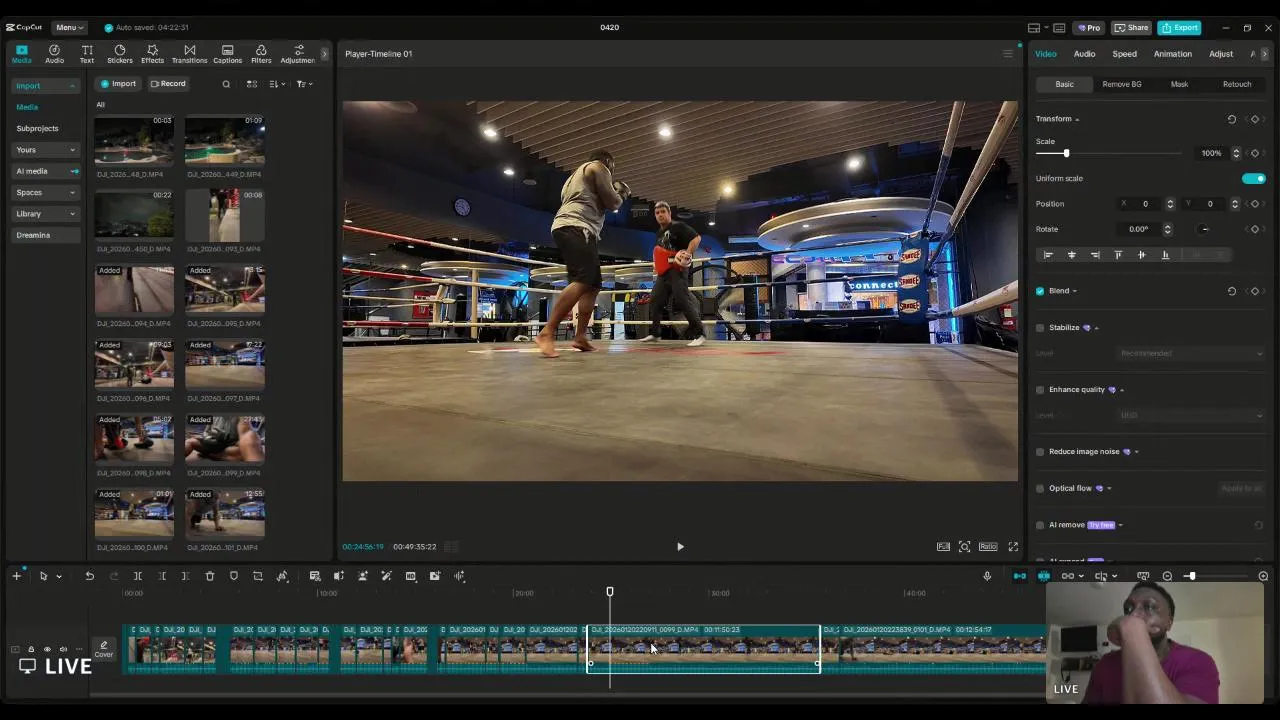Image resolution: width=1280 pixels, height=720 pixels.
Task: Click the Scale slider handle
Action: 1066,153
